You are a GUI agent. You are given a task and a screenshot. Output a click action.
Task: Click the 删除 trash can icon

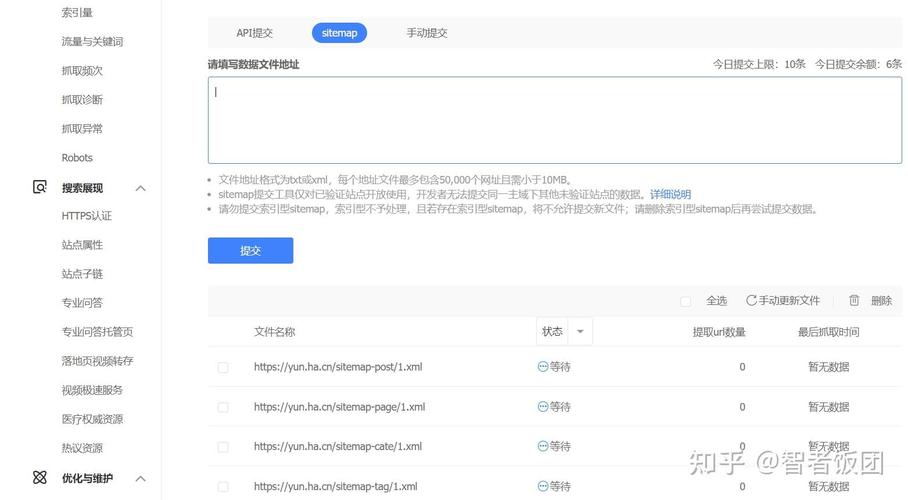coord(854,300)
